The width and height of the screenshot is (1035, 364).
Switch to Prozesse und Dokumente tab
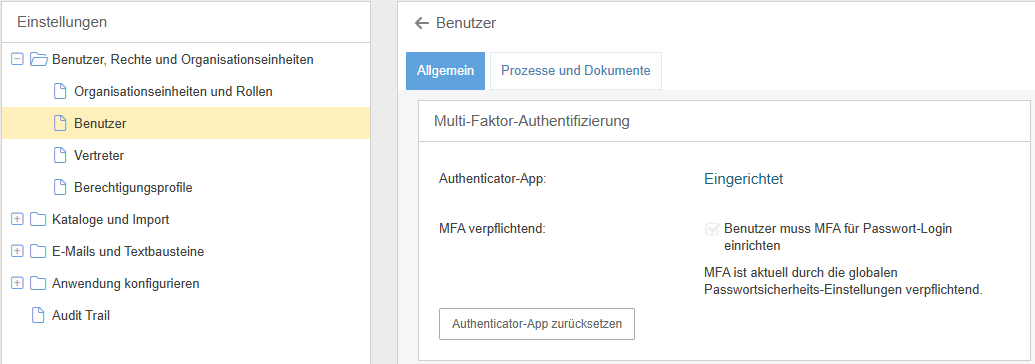tap(576, 71)
